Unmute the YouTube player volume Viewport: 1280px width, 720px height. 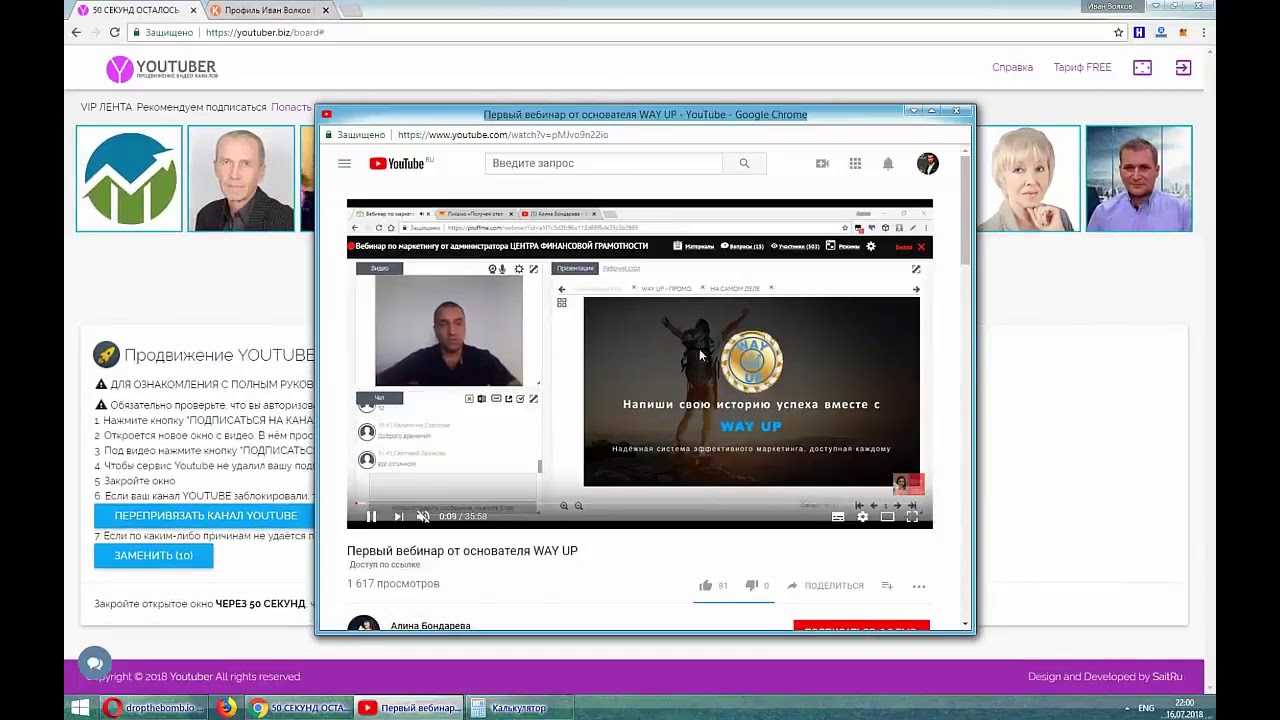pos(423,516)
